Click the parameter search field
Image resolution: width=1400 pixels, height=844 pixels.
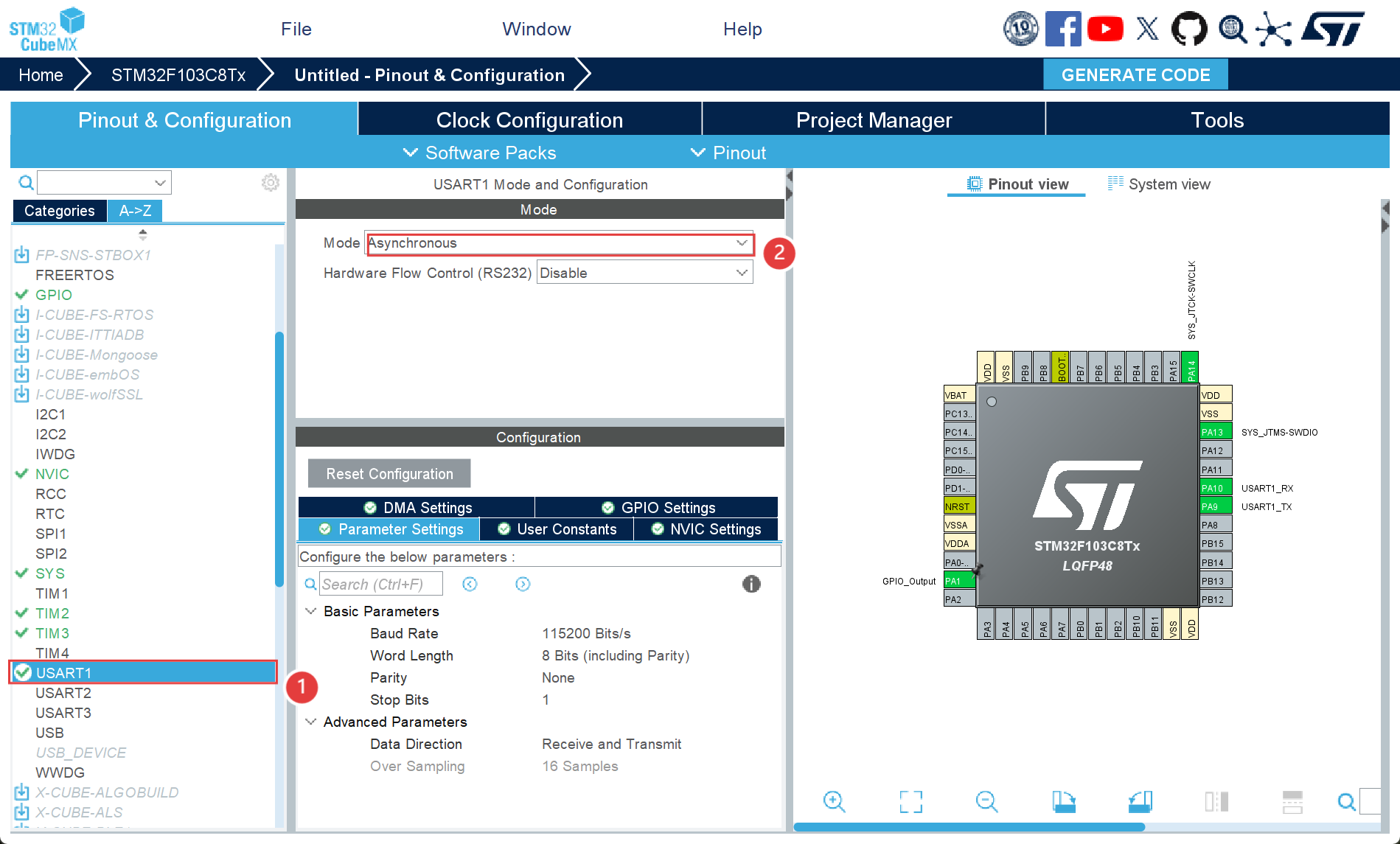tap(381, 584)
